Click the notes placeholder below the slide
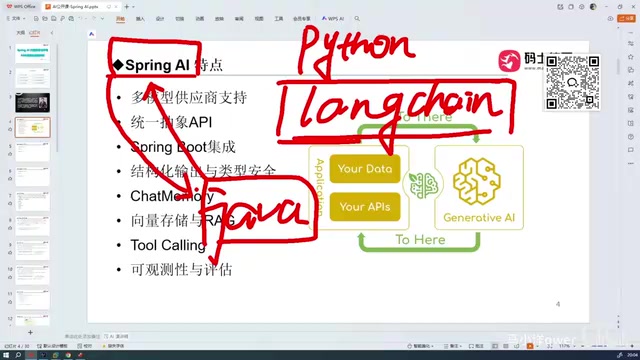The image size is (640, 360). point(82,336)
